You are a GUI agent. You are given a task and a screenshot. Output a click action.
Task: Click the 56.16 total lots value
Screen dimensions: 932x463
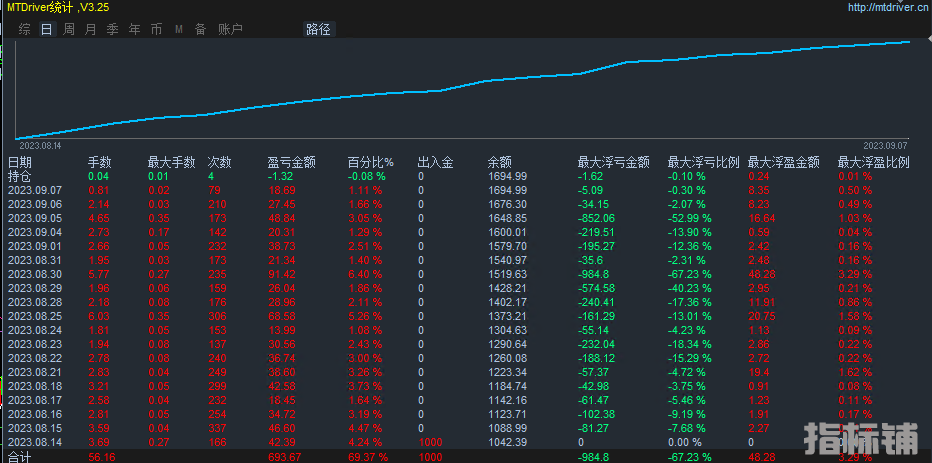click(100, 457)
